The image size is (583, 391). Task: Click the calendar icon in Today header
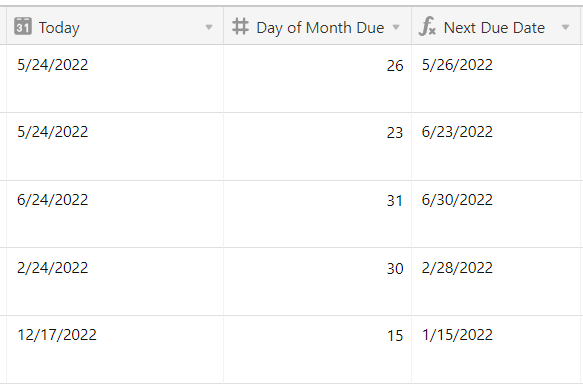(x=23, y=27)
